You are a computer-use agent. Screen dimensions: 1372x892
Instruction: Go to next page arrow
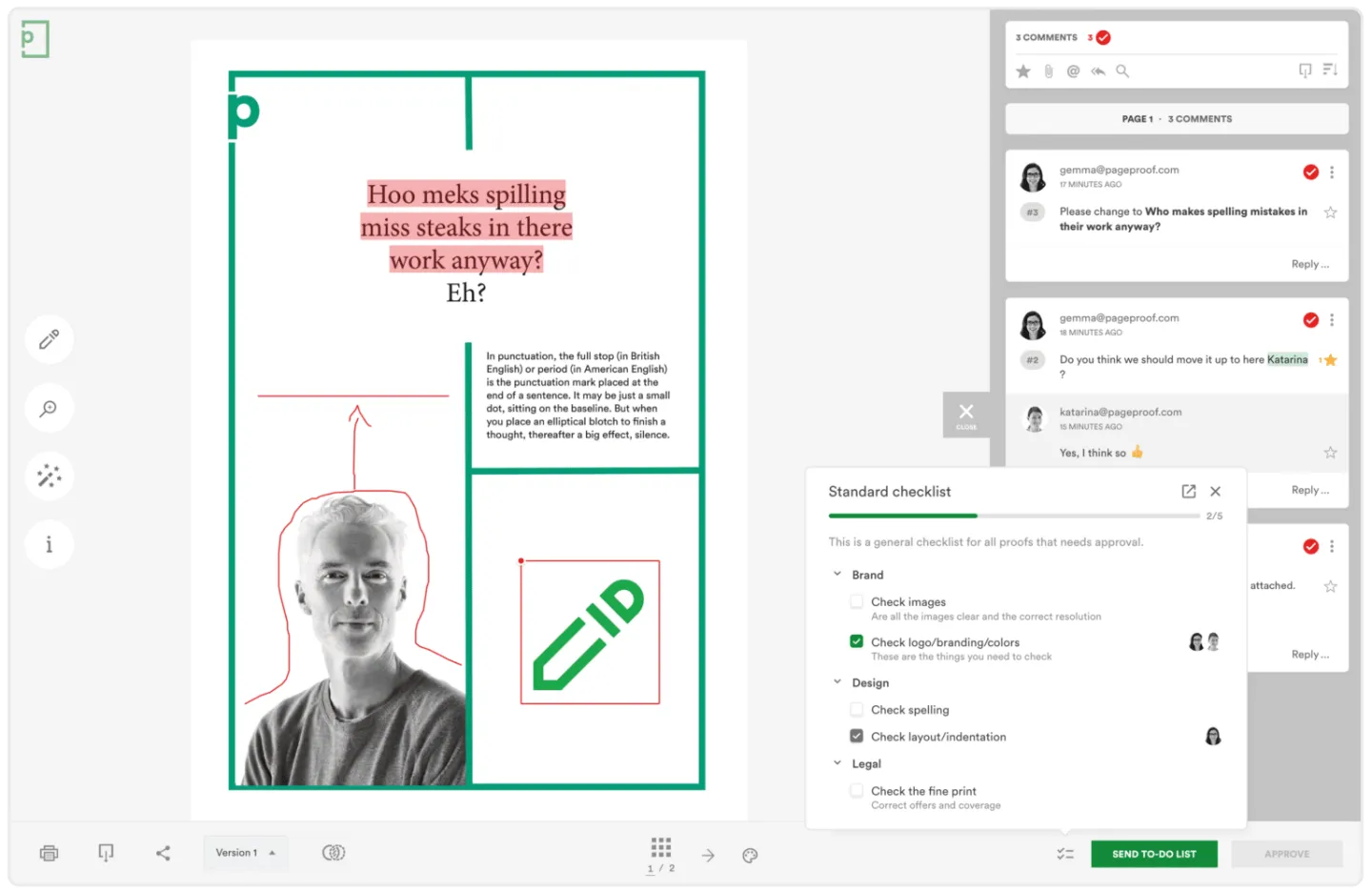coord(708,856)
